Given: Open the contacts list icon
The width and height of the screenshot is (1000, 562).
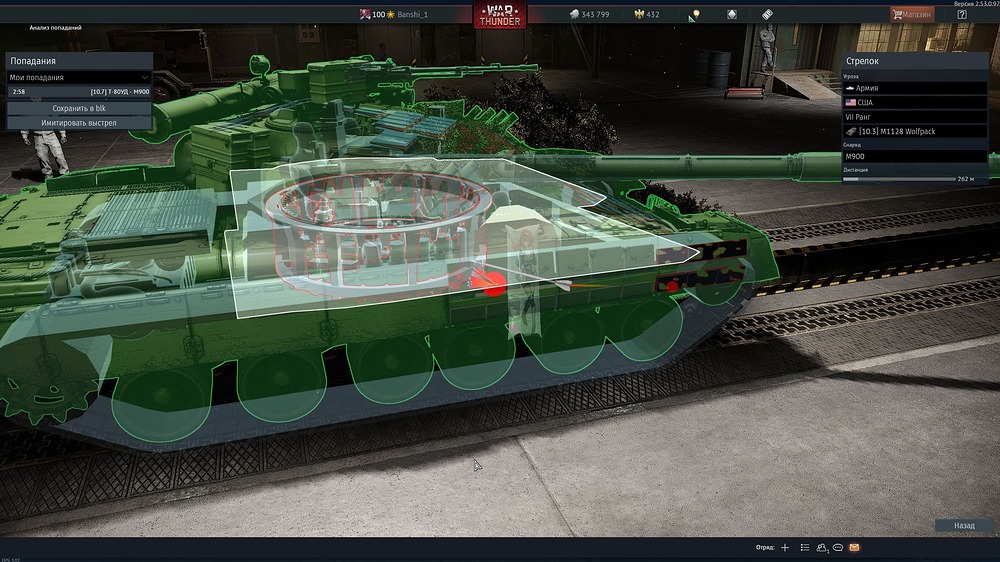Looking at the screenshot, I should [x=821, y=548].
